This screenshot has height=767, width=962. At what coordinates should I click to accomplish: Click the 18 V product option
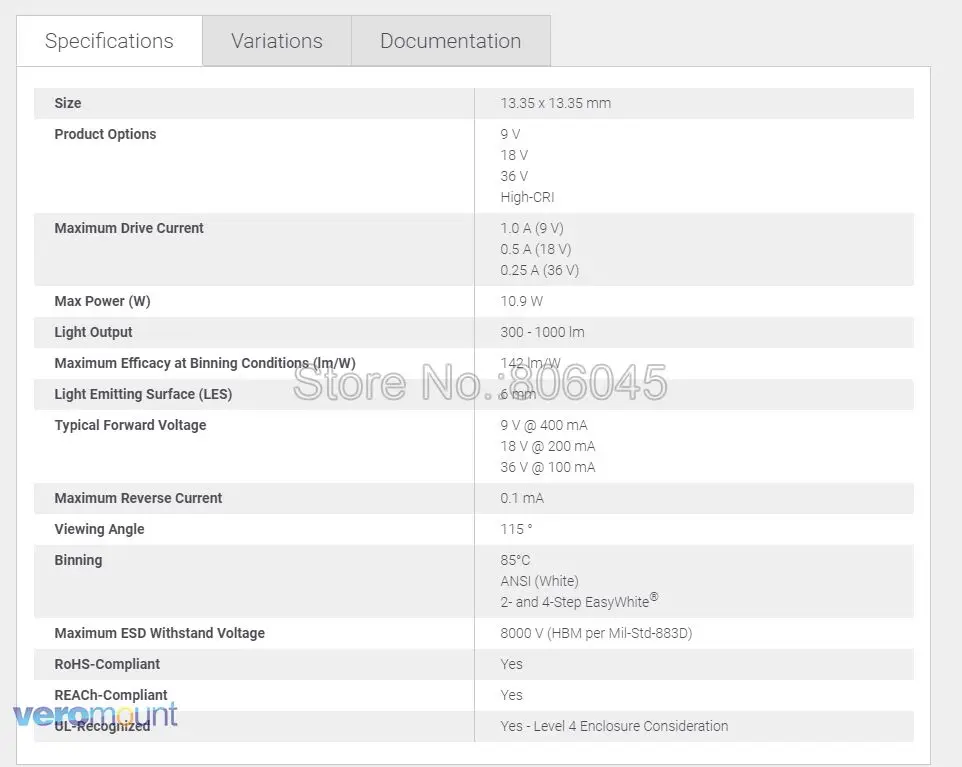[x=514, y=155]
